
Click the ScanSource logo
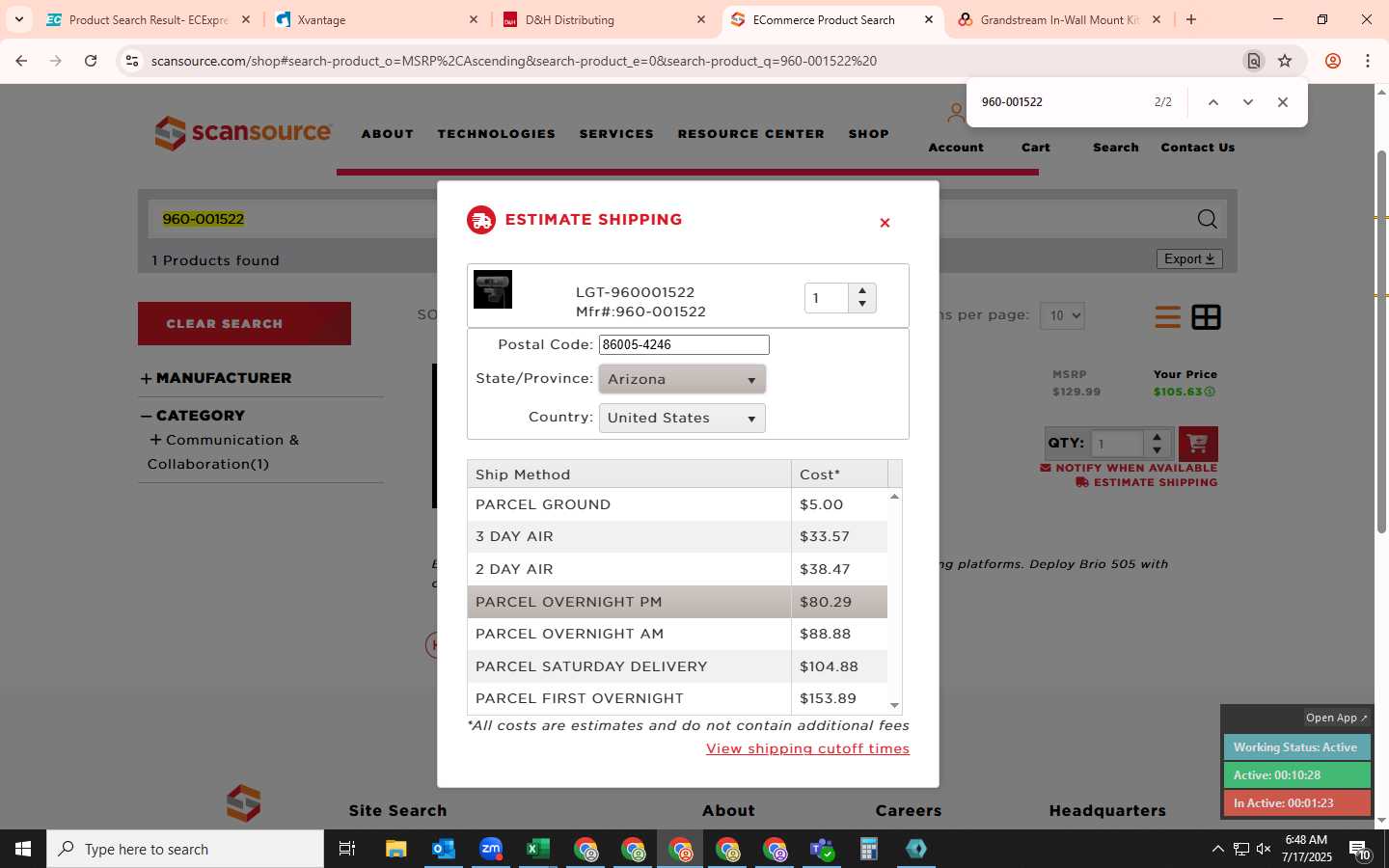coord(243,133)
